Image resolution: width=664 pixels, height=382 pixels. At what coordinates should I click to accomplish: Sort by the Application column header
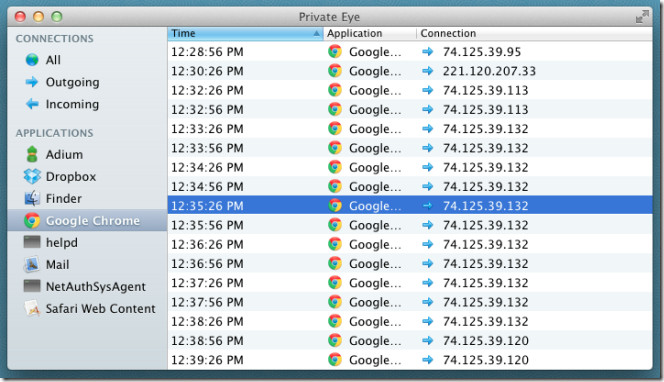click(x=370, y=33)
